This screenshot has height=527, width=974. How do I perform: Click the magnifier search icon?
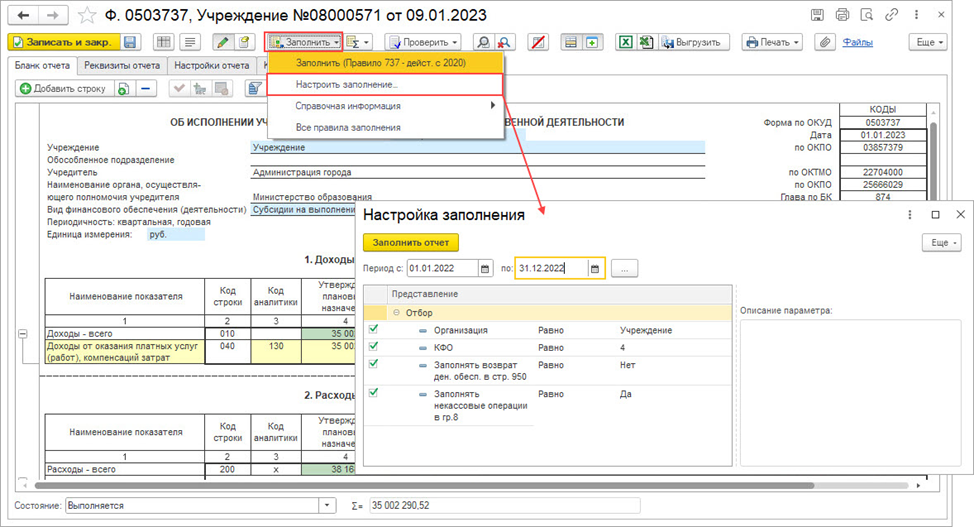482,42
